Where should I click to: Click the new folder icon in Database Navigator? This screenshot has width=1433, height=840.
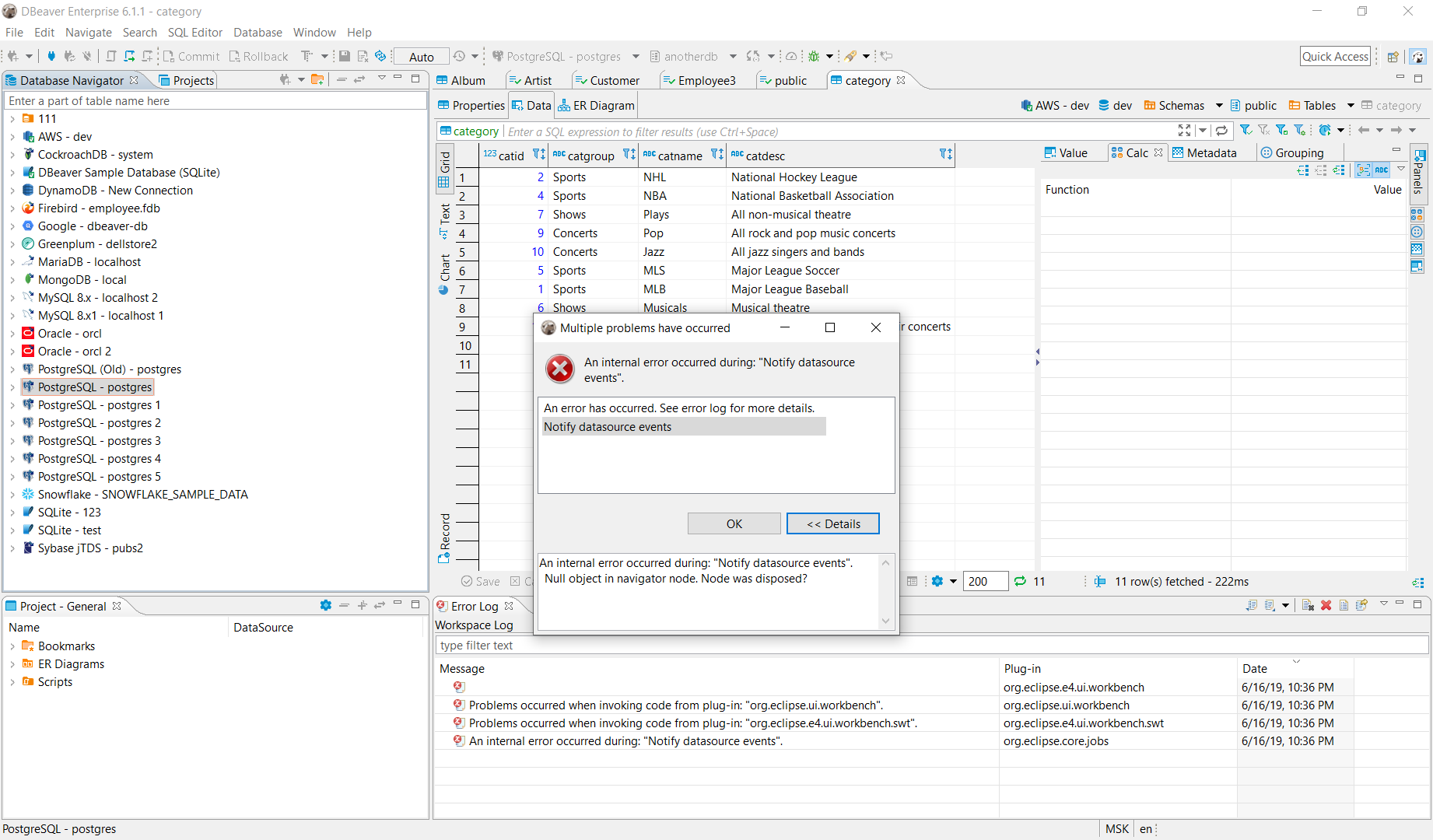pyautogui.click(x=317, y=79)
